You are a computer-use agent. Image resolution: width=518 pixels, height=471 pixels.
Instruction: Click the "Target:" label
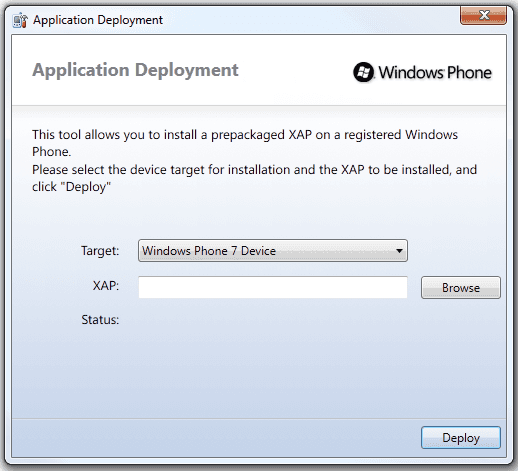(x=100, y=251)
